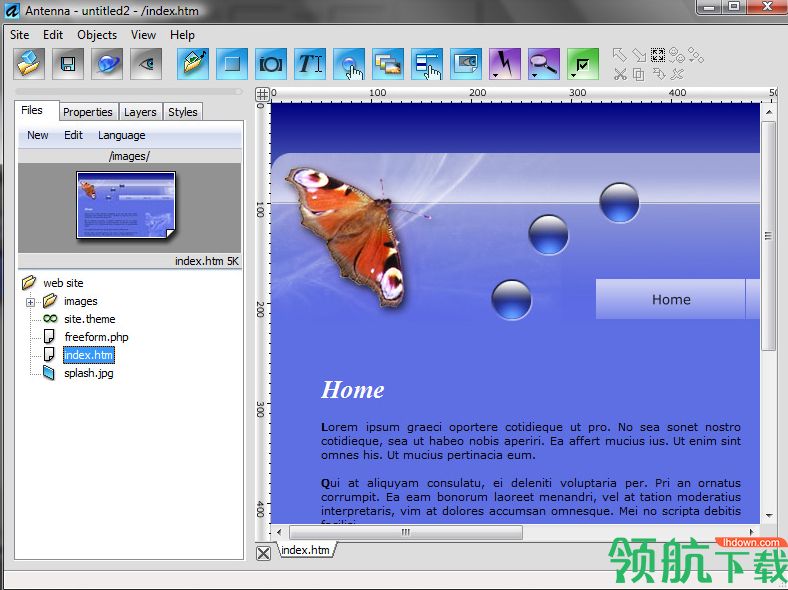Click the up-left arrow icon
Image resolution: width=788 pixels, height=590 pixels.
[x=620, y=54]
